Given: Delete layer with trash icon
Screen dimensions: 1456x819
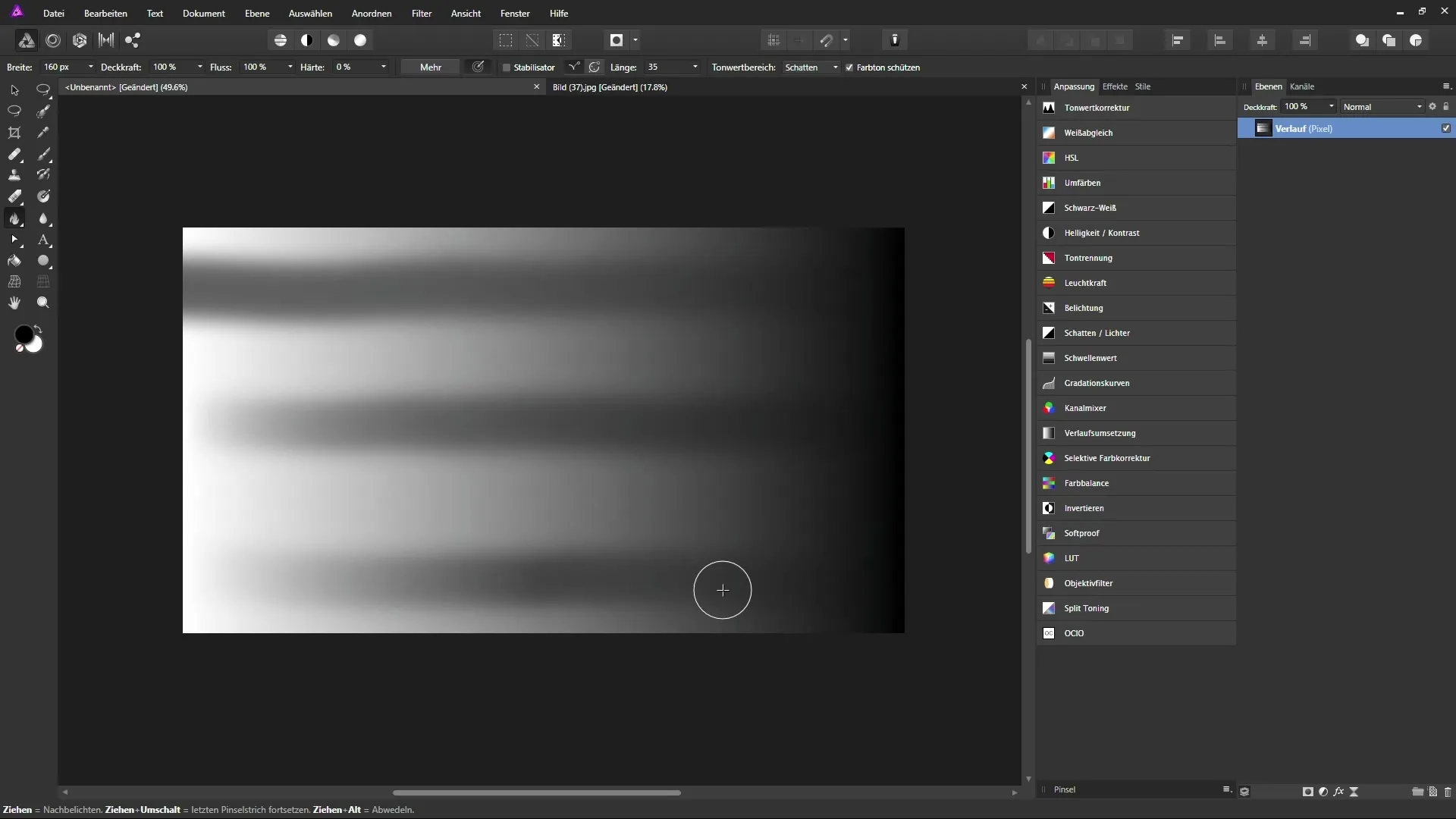Looking at the screenshot, I should click(x=1448, y=792).
